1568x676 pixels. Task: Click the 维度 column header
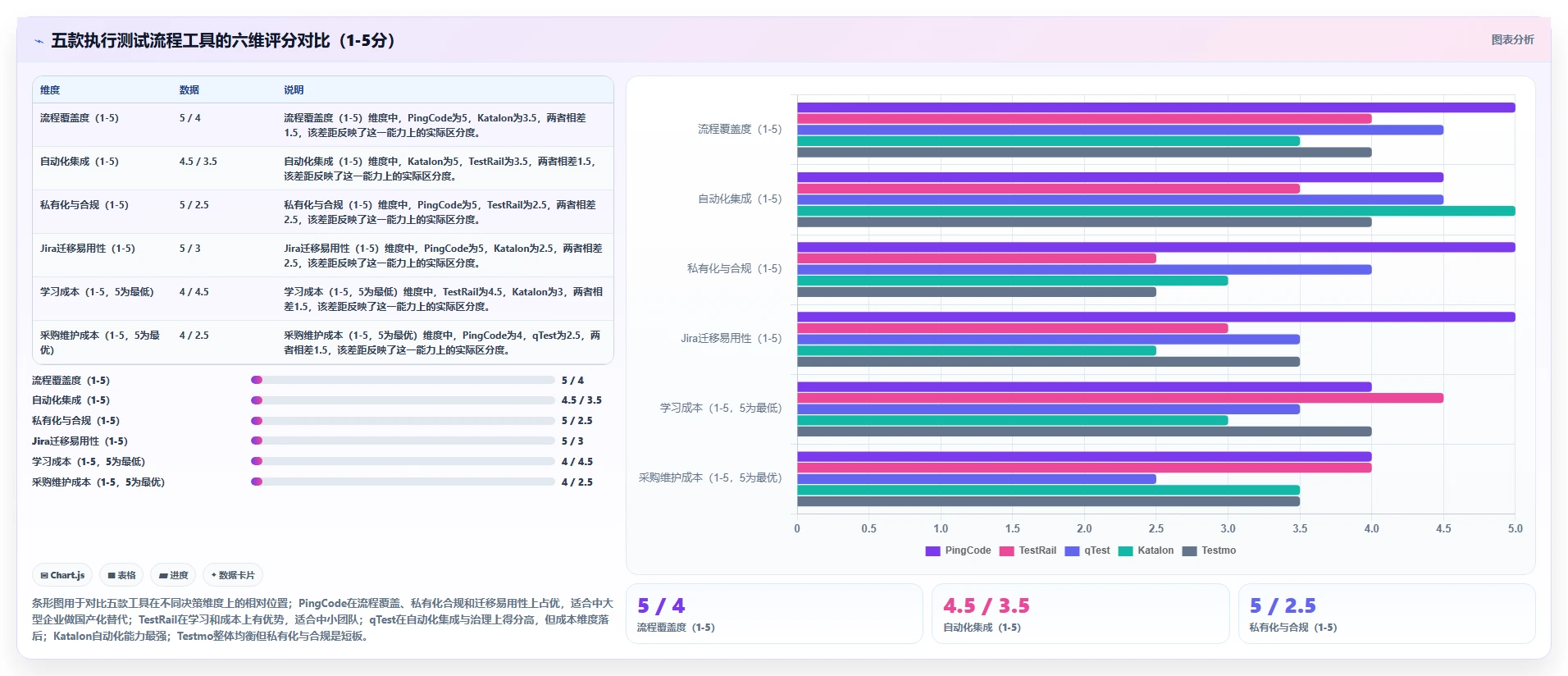tap(50, 90)
